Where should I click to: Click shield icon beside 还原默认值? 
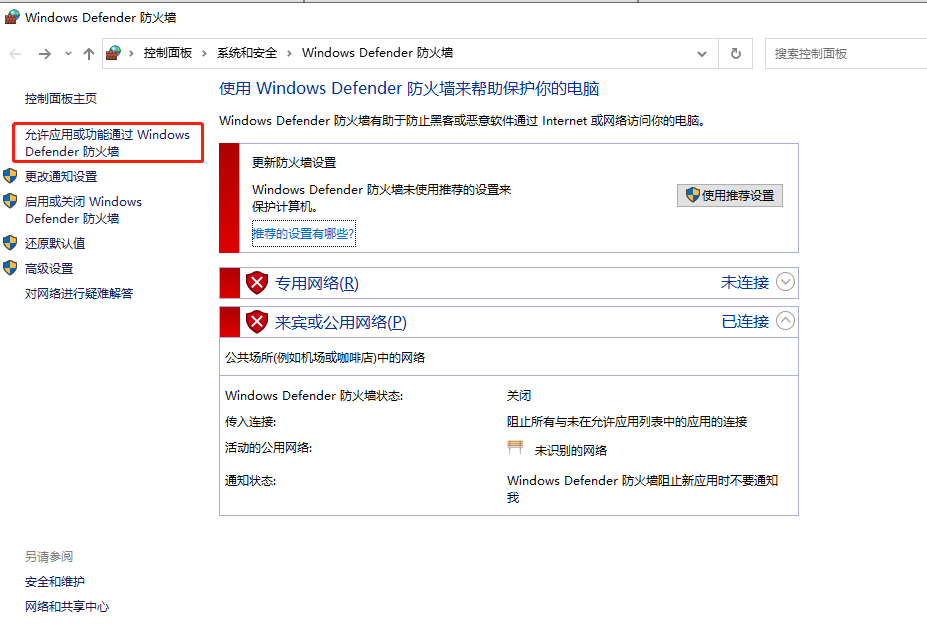tap(10, 242)
